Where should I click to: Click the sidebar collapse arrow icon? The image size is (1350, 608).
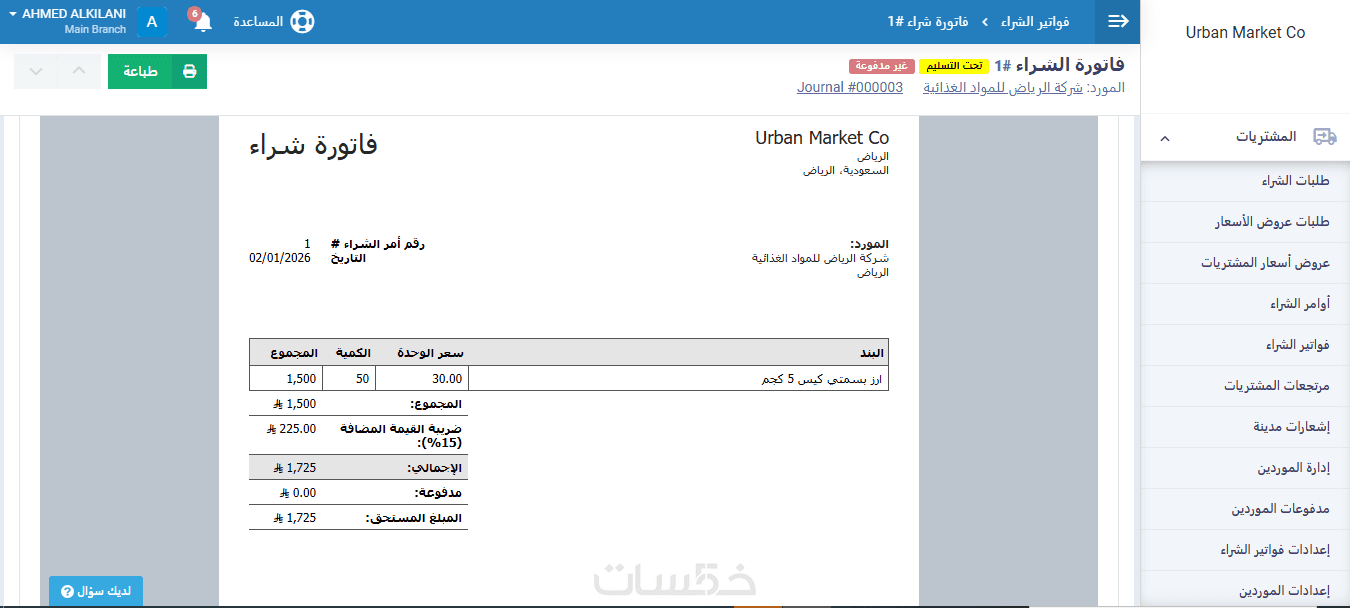tap(1118, 21)
